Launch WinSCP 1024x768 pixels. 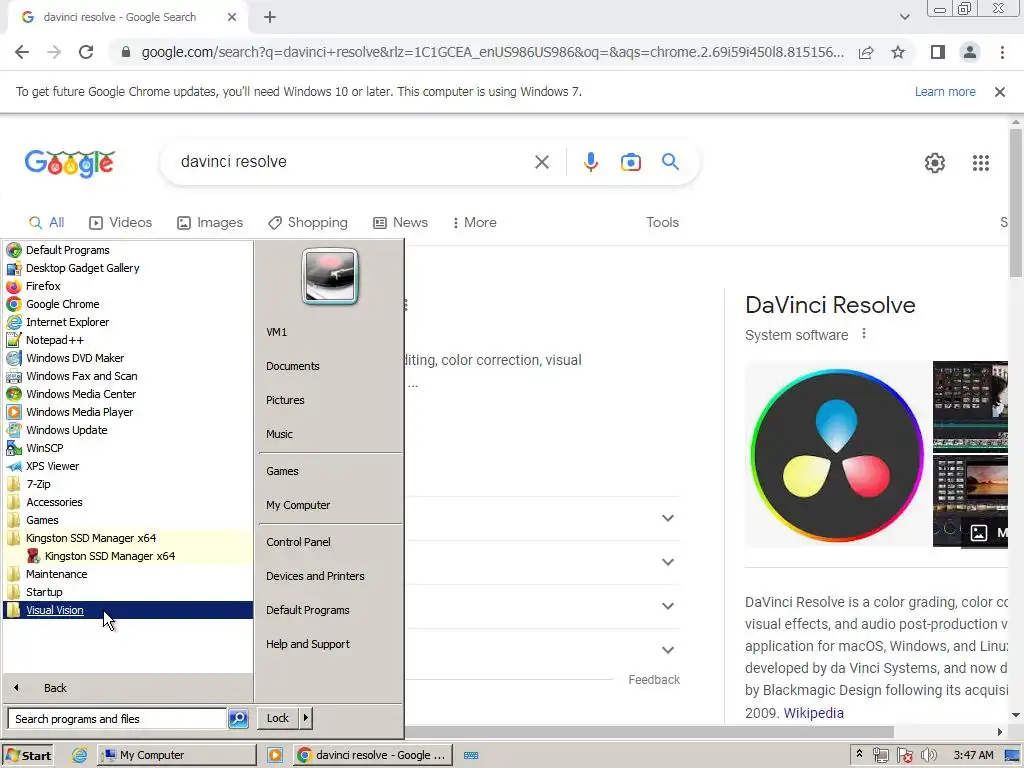coord(44,448)
